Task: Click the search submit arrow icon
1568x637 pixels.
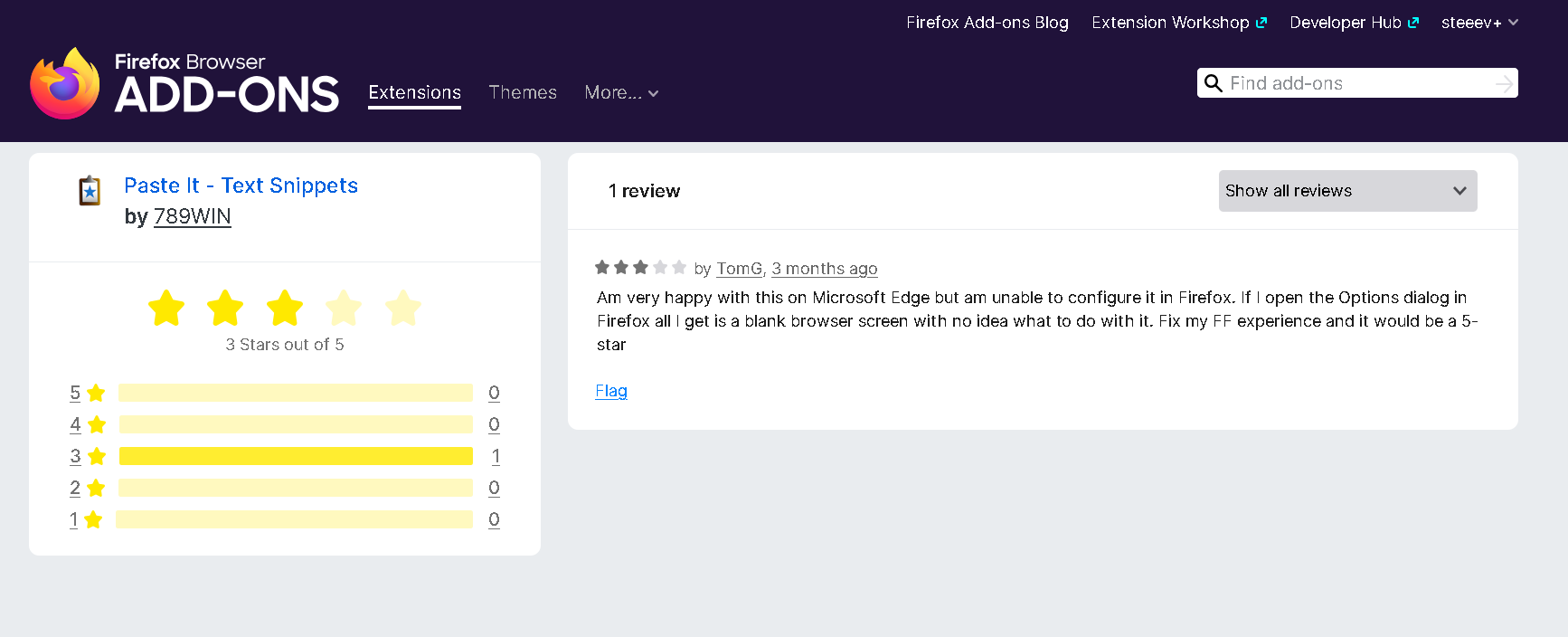Action: 1504,83
